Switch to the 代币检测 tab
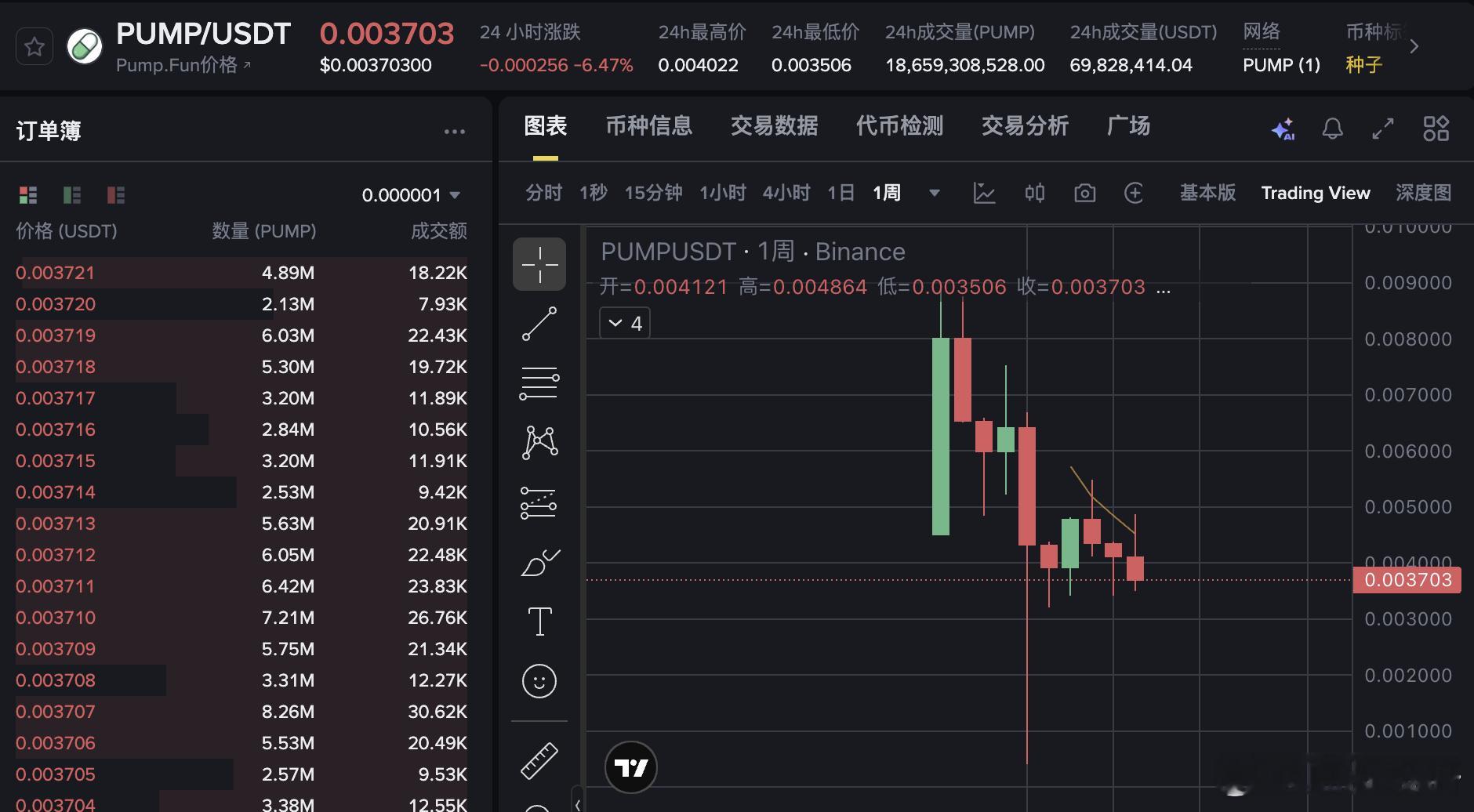 (899, 126)
